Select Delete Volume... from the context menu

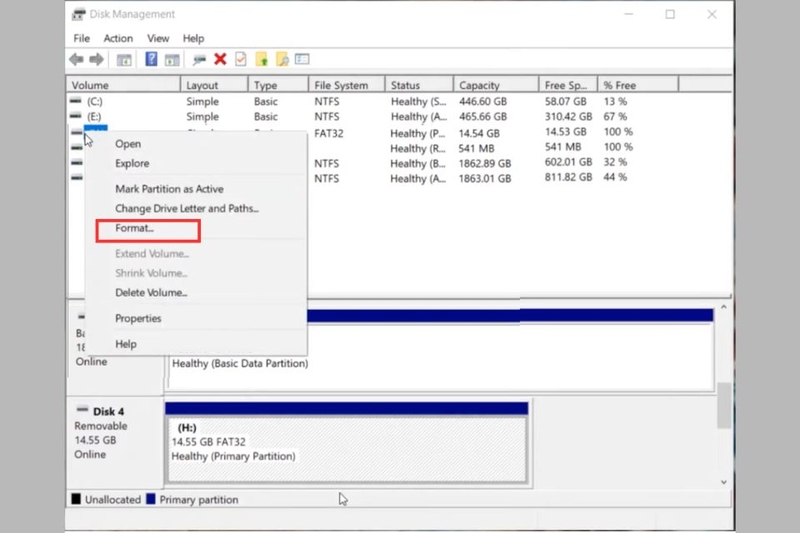coord(151,292)
